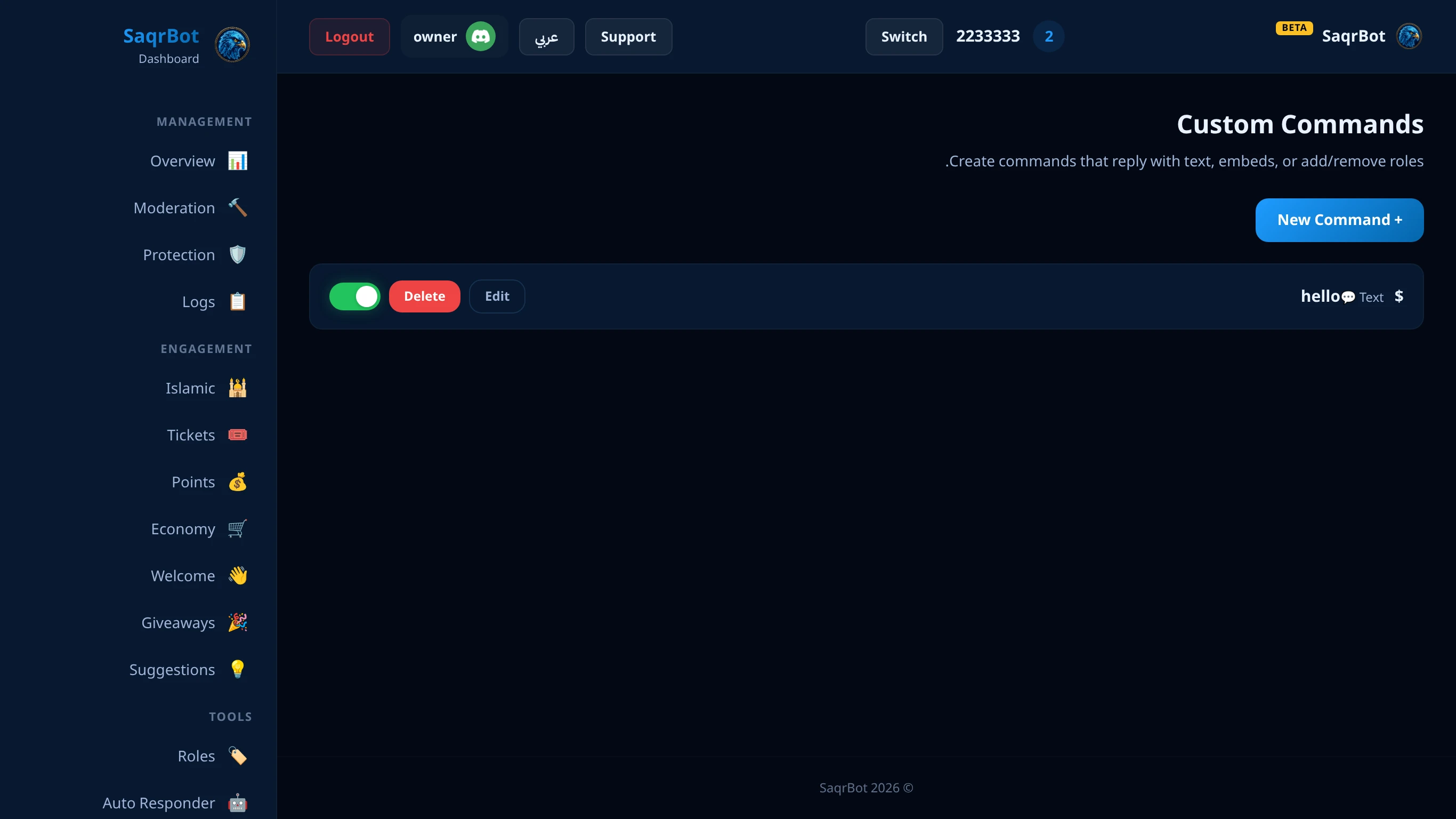Click the SaqrBot 2026 © footer text
The image size is (1456, 819).
(866, 788)
